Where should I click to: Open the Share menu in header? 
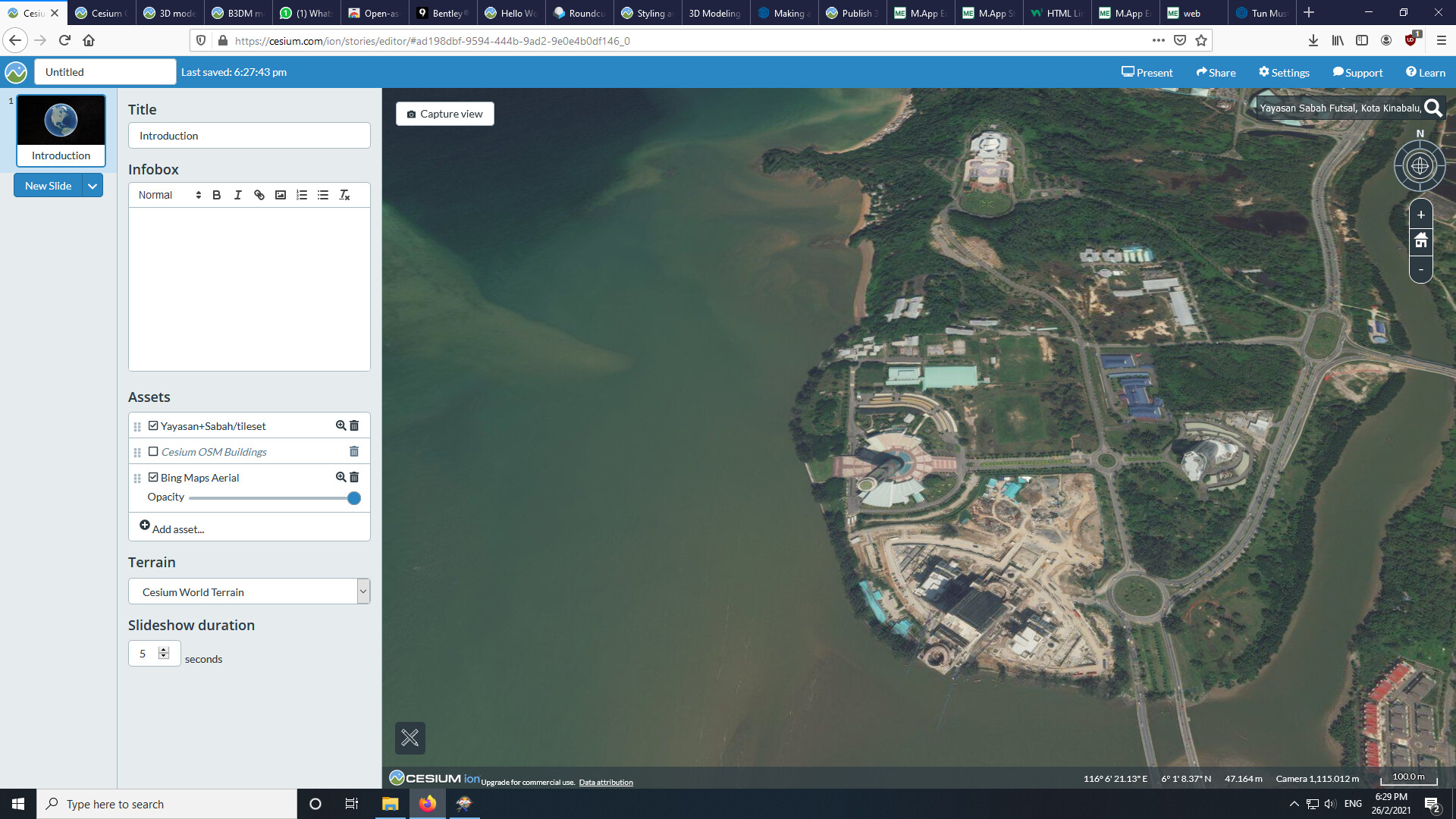click(1216, 73)
